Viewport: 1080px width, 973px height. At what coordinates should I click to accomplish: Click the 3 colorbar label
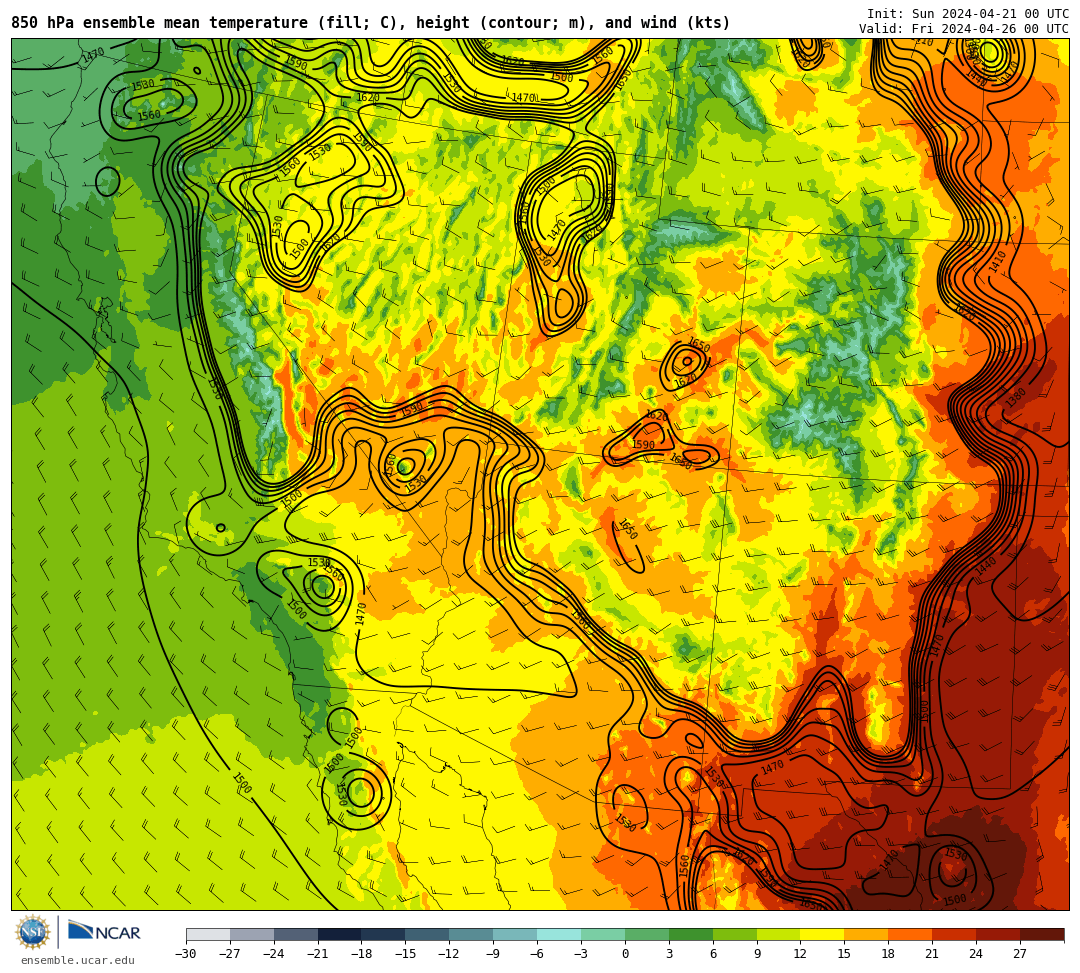[x=669, y=954]
